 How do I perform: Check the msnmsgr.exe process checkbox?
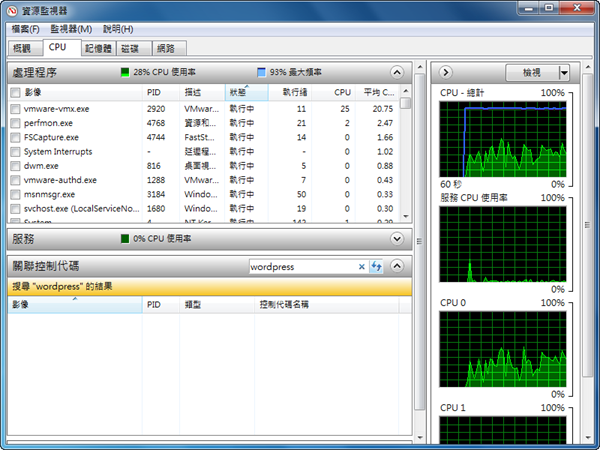15,195
